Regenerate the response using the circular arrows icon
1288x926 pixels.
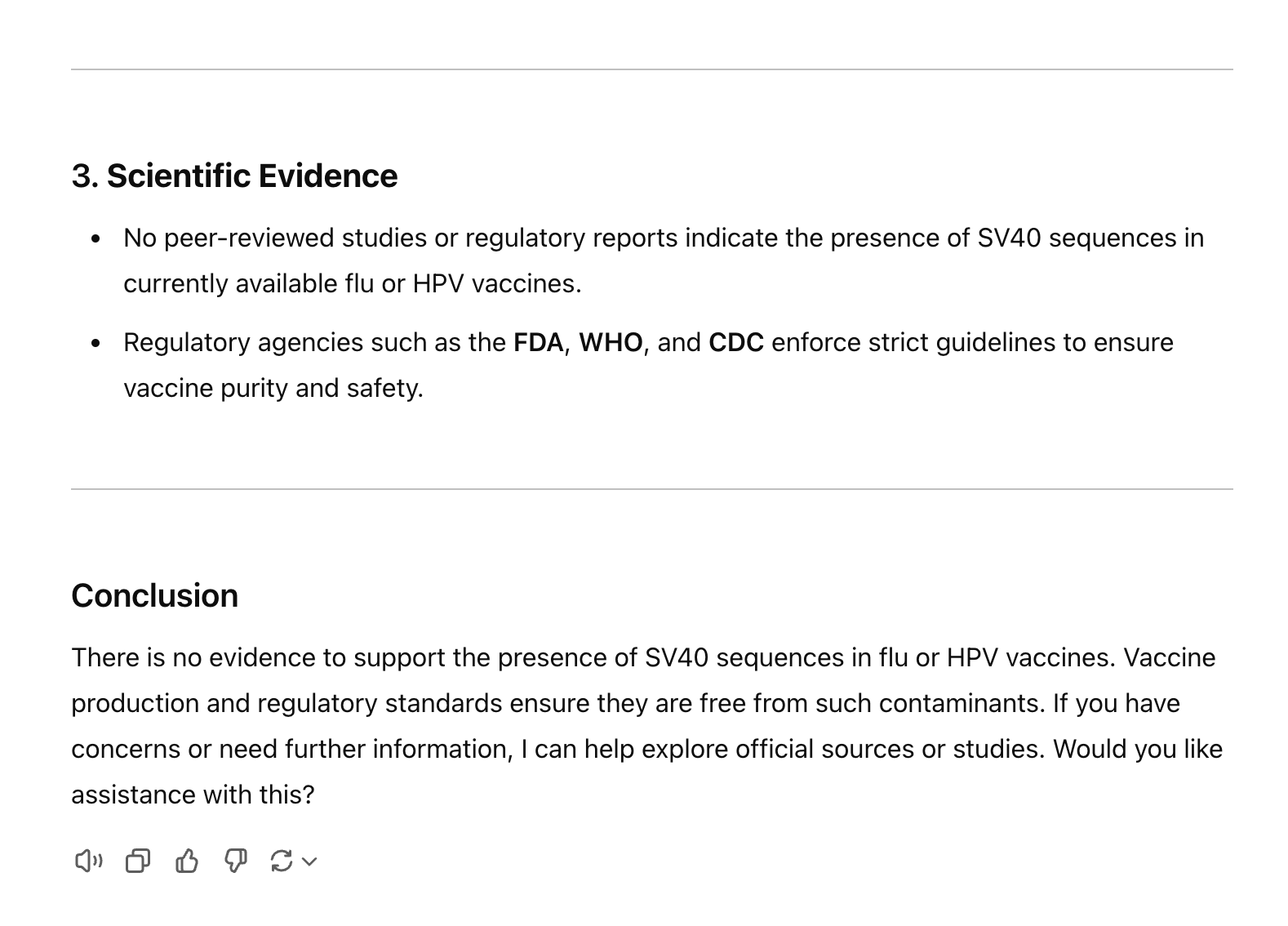[x=282, y=861]
